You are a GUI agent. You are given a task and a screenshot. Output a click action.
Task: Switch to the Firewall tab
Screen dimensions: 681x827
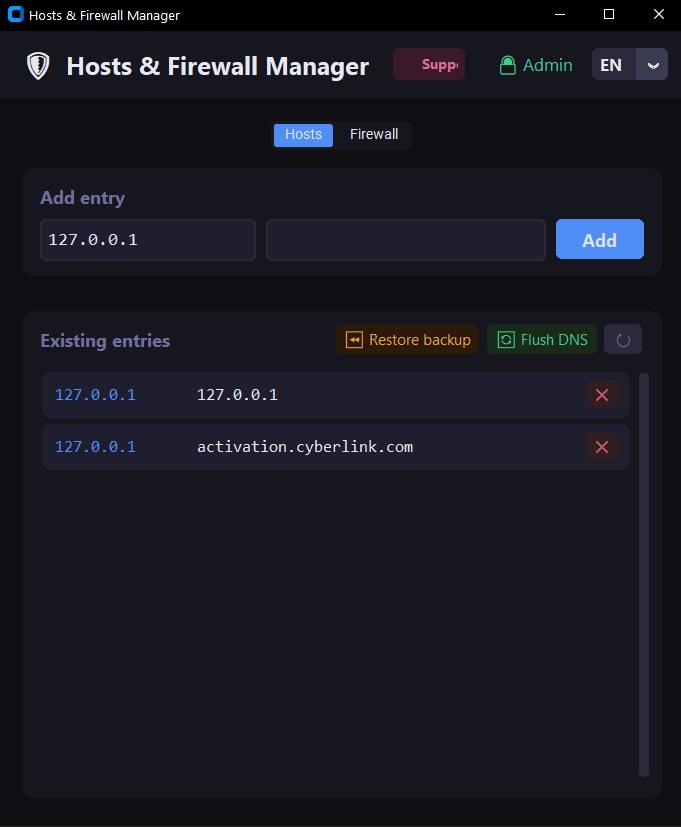(x=374, y=134)
